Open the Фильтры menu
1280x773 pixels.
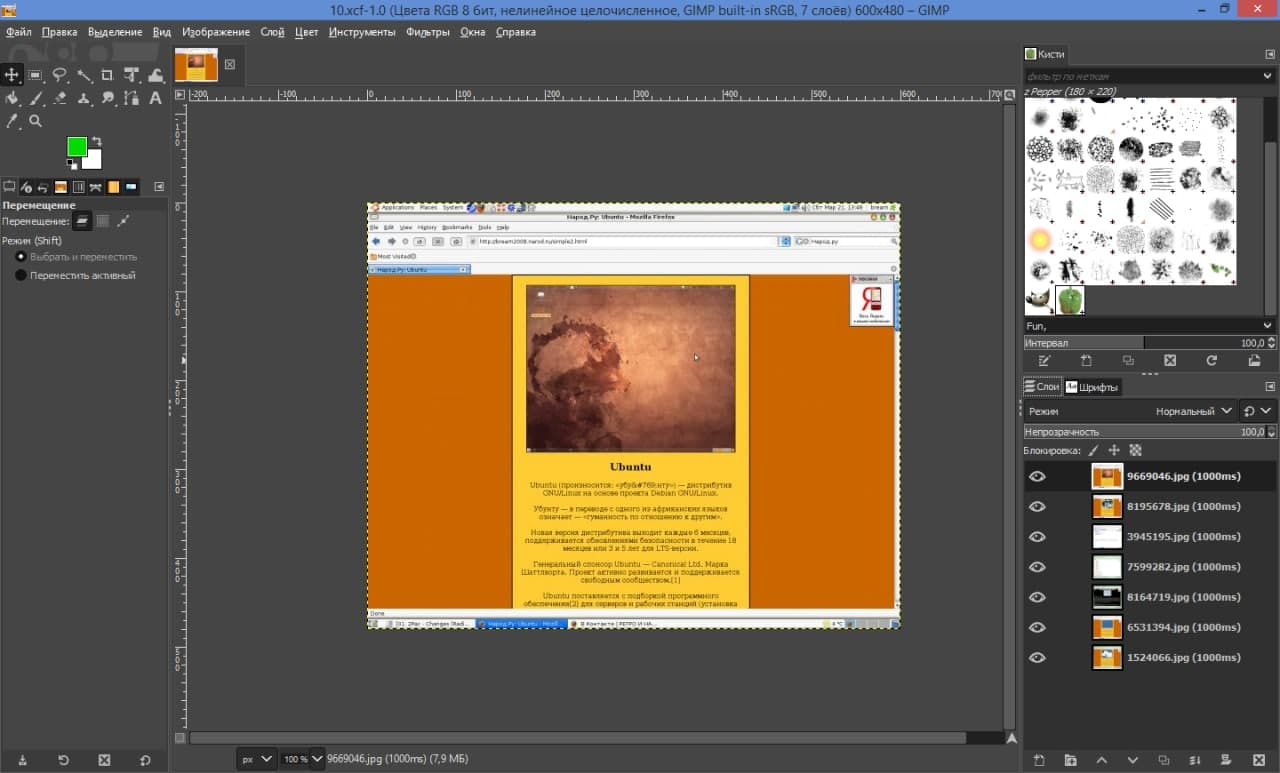click(427, 32)
